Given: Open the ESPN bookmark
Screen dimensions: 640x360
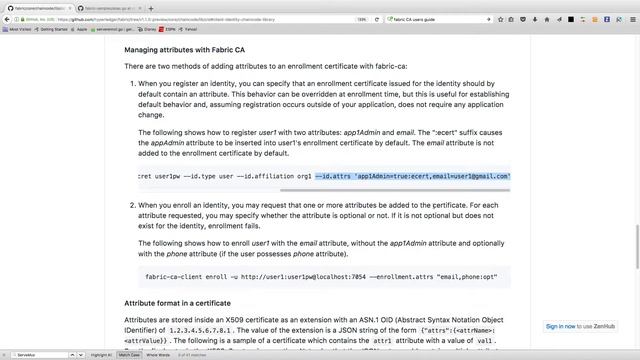Looking at the screenshot, I should pos(167,29).
